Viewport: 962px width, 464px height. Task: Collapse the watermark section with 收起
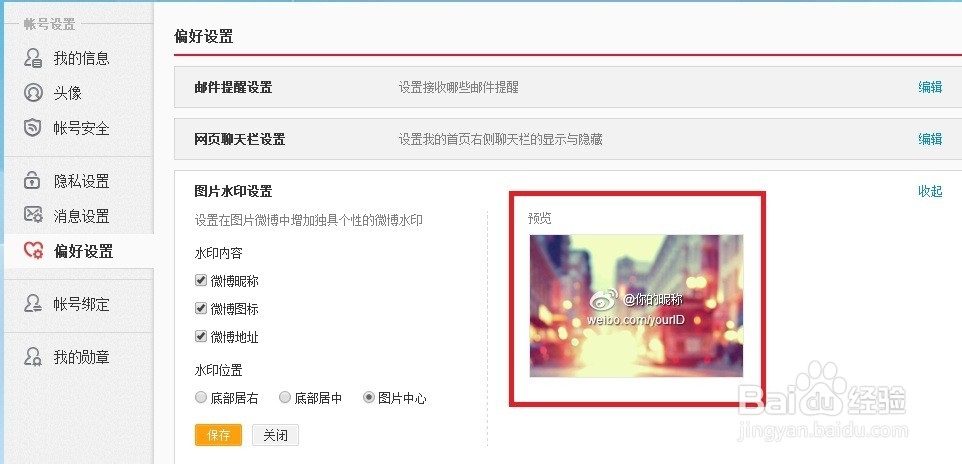(930, 191)
